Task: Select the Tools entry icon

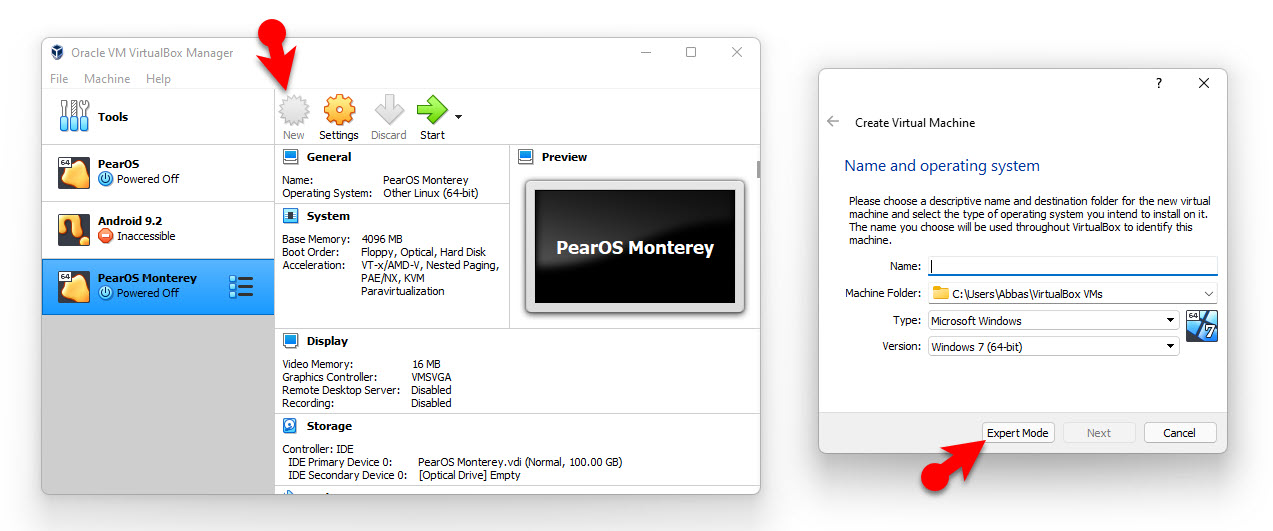Action: [x=75, y=117]
